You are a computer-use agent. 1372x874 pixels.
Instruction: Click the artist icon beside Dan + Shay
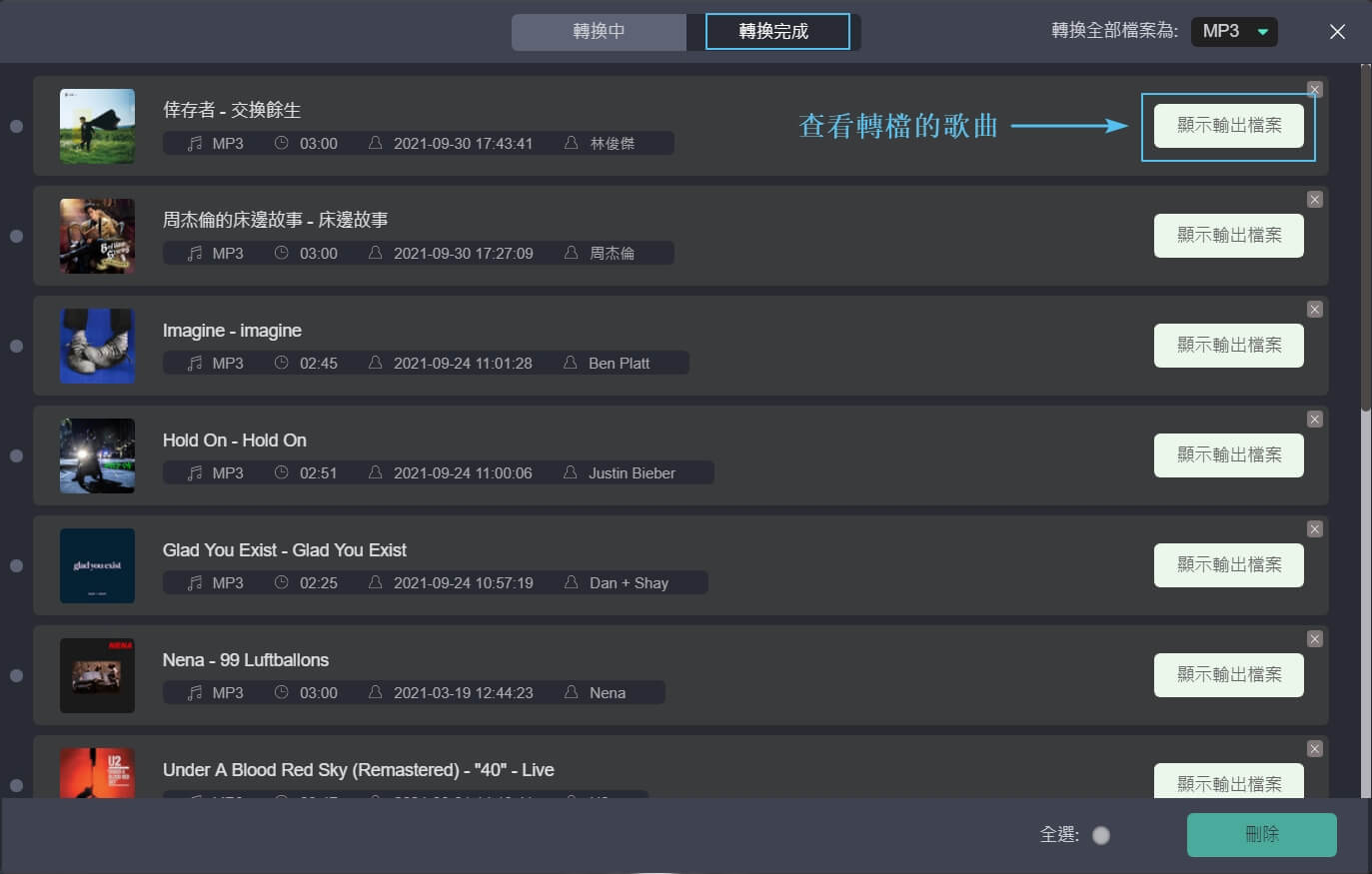[x=572, y=582]
